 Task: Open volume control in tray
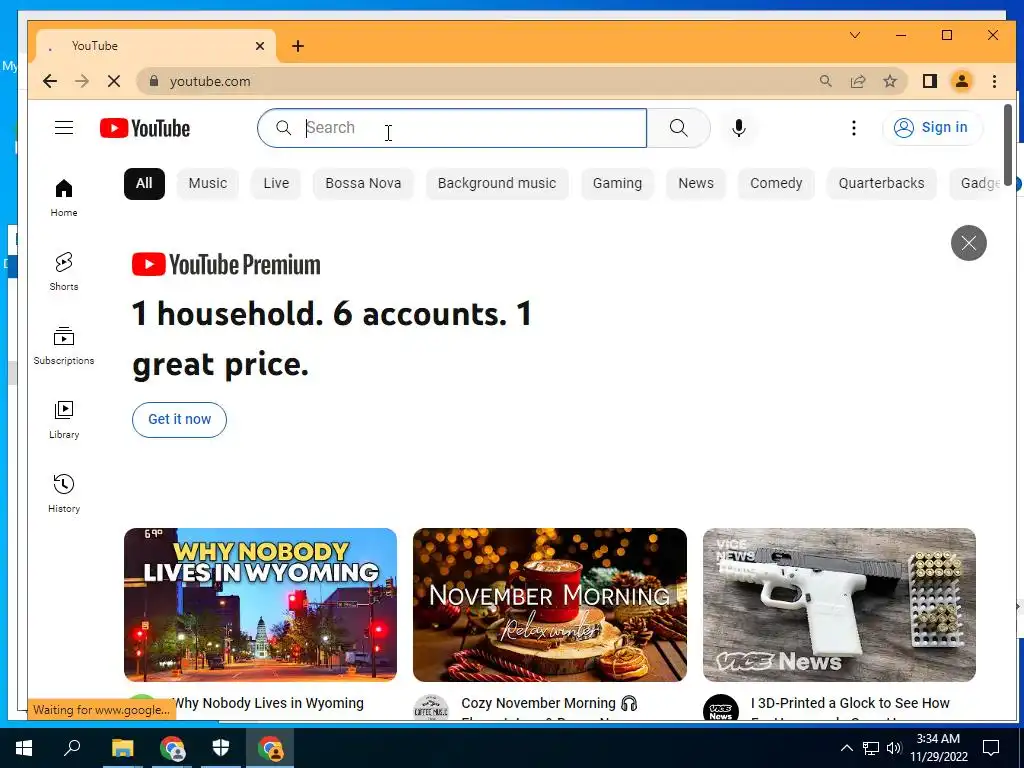(894, 748)
